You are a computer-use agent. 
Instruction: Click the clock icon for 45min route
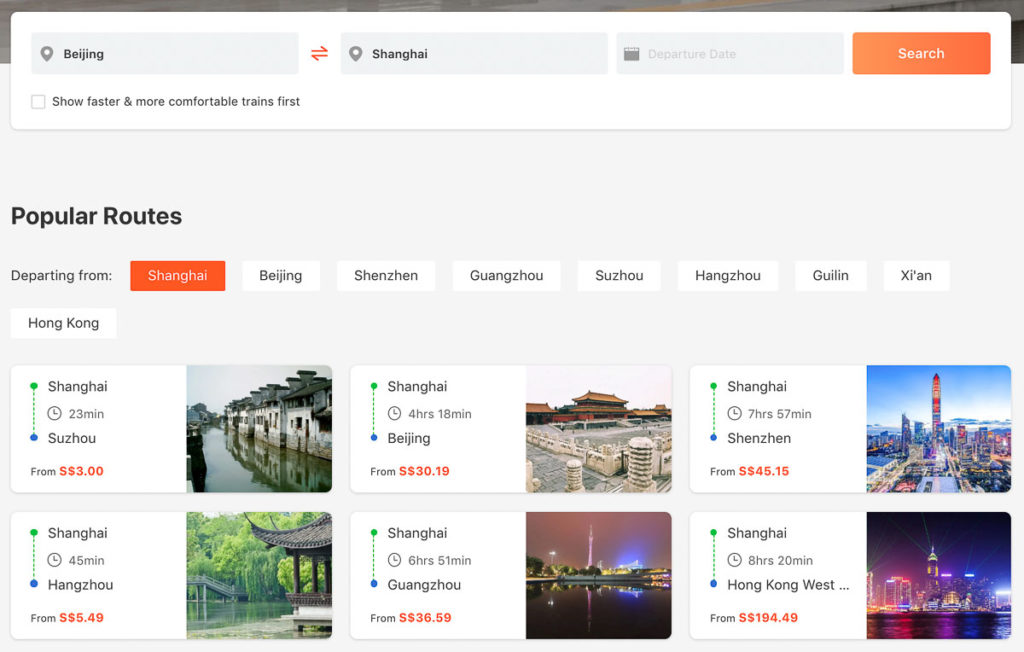point(55,560)
